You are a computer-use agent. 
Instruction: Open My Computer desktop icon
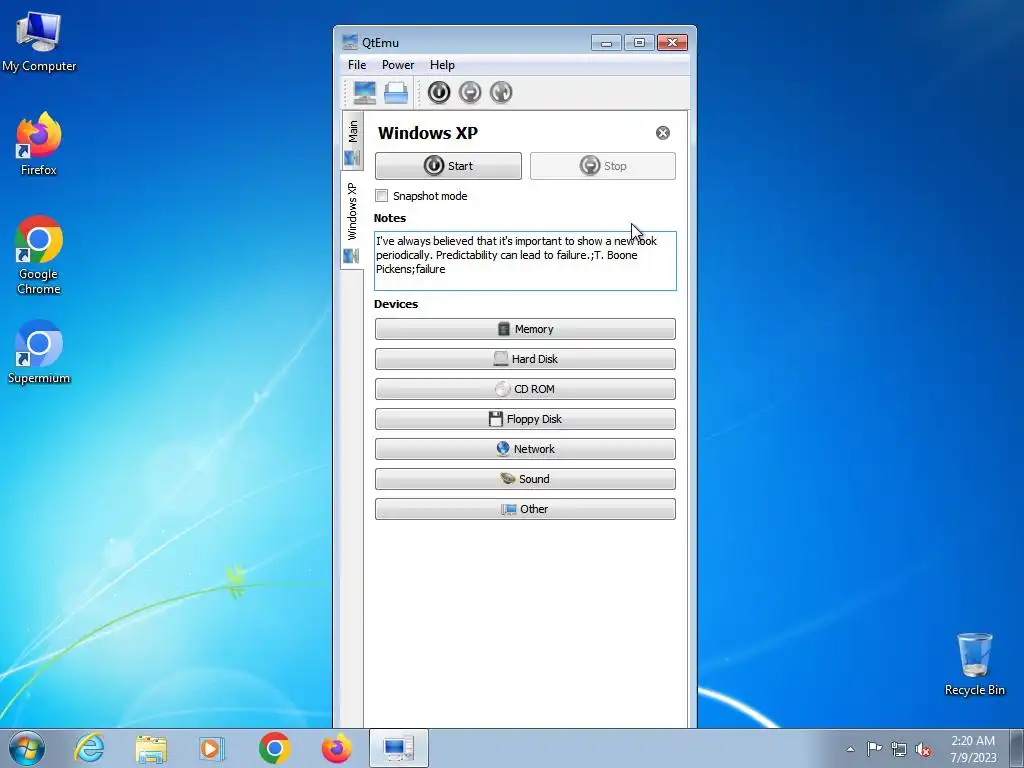39,41
